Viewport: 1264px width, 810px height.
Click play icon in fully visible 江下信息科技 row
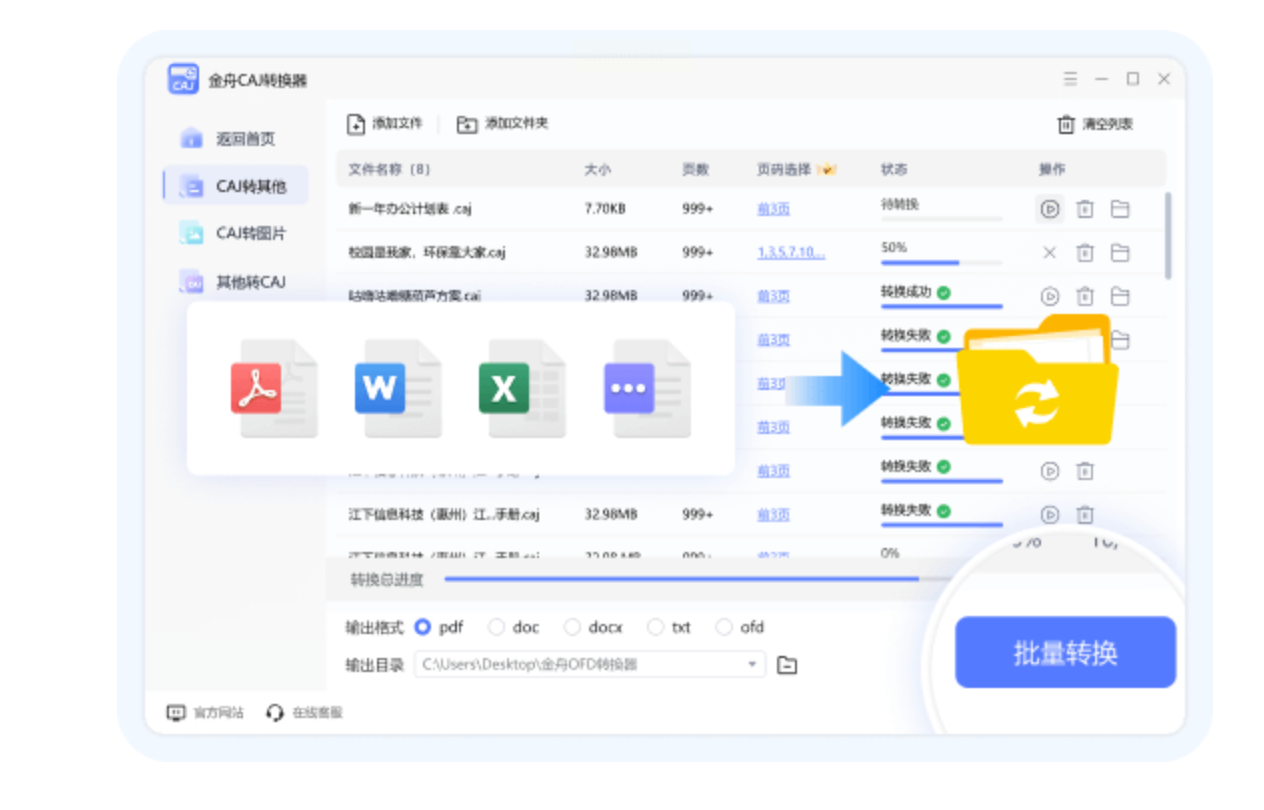point(1049,515)
